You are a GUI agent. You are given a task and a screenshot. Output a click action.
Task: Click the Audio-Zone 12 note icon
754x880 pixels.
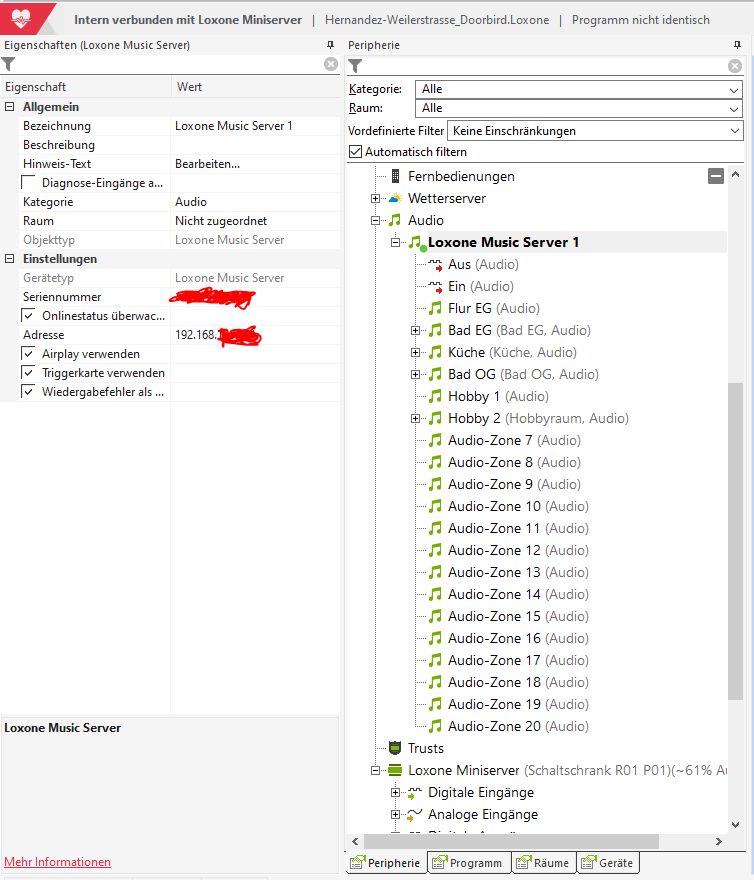coord(435,550)
